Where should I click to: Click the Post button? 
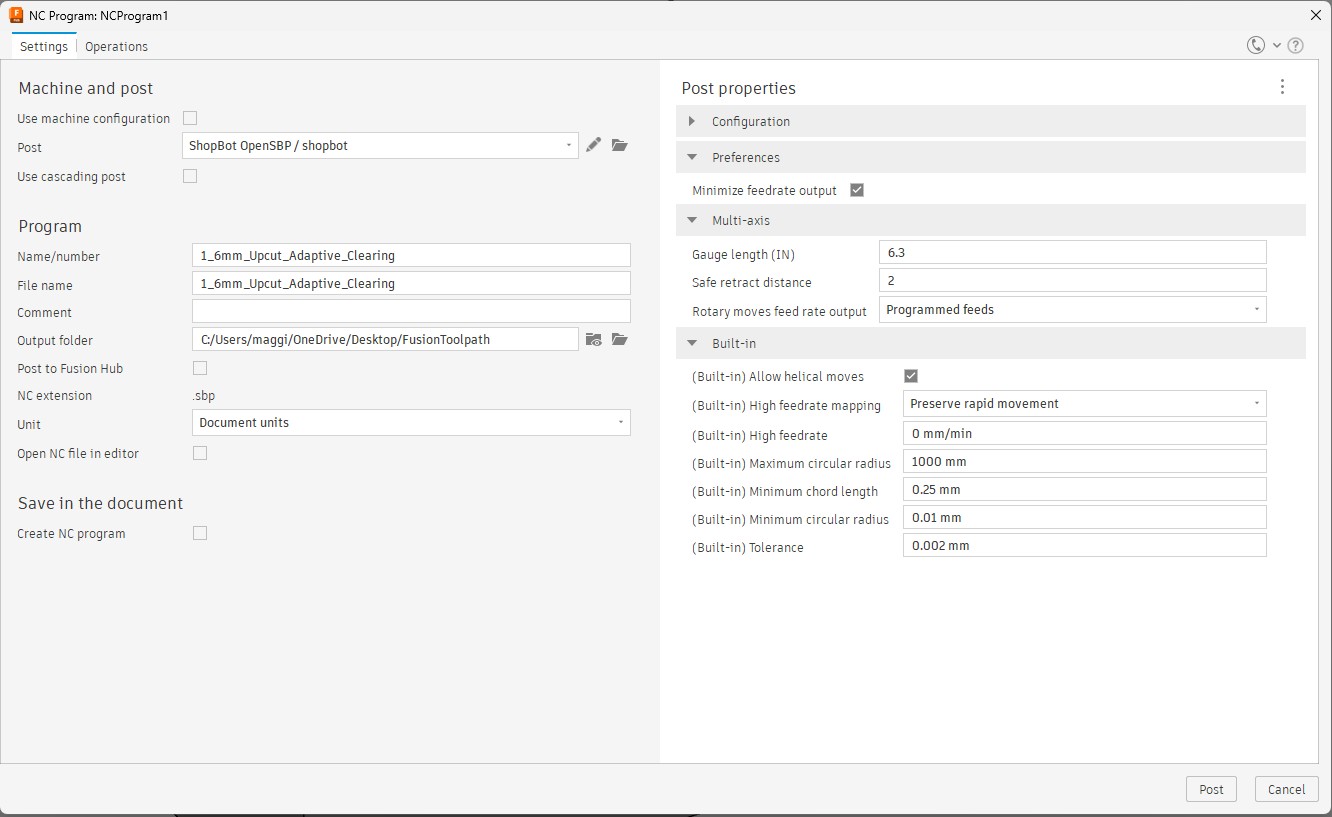coord(1211,789)
